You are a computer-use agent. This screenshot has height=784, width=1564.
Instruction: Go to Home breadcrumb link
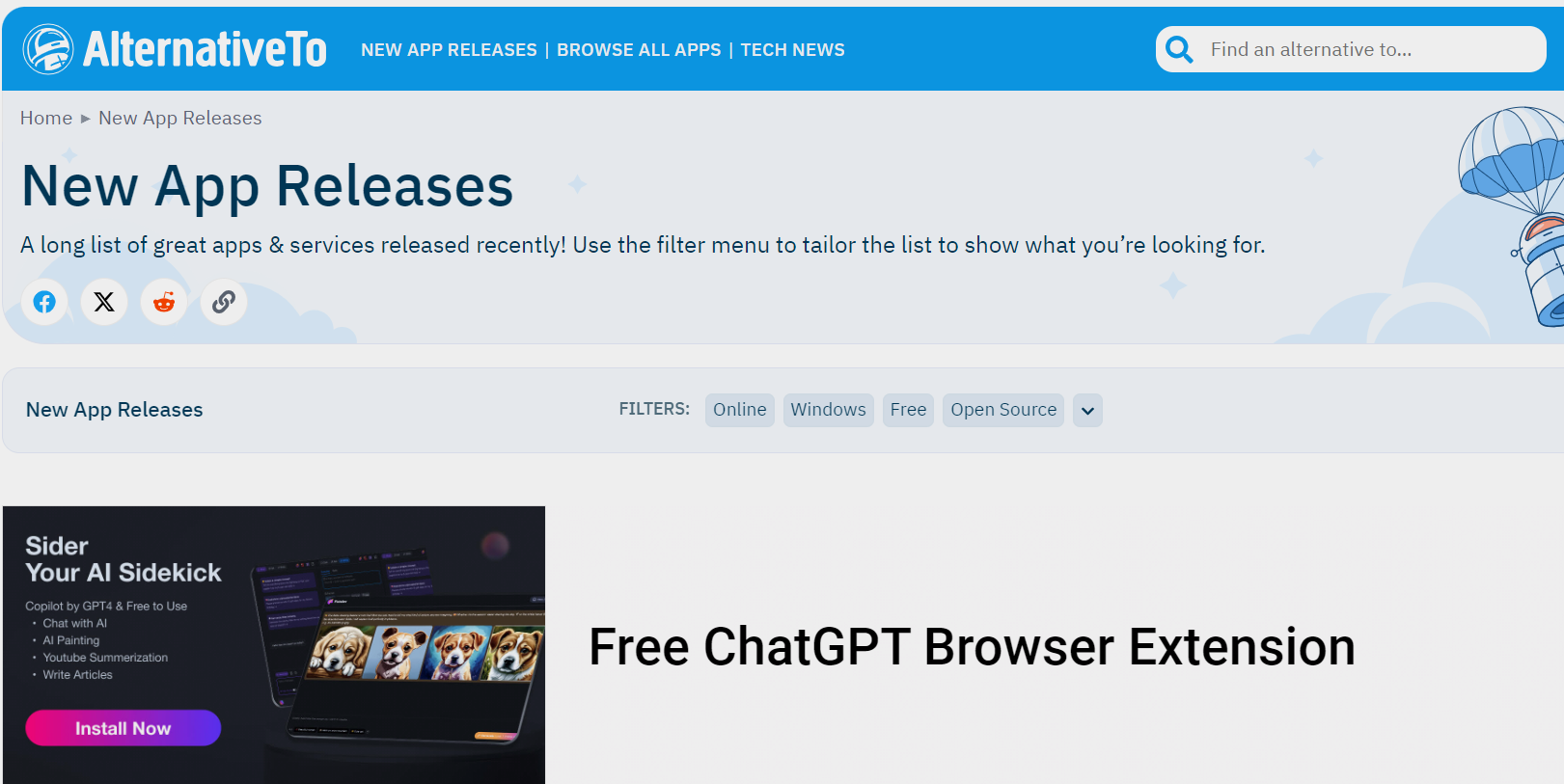click(x=46, y=118)
